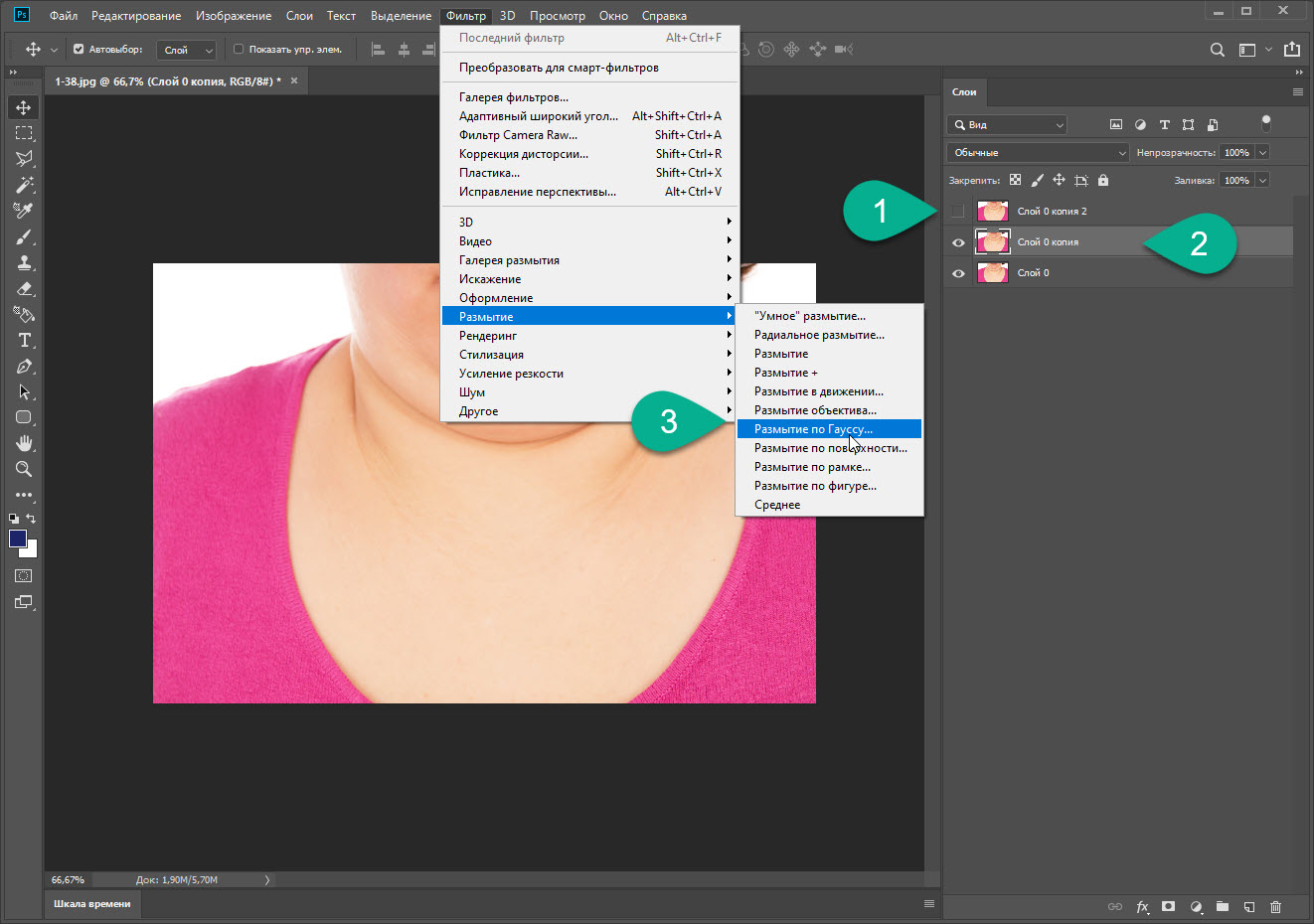The height and width of the screenshot is (924, 1314).
Task: Select the Magic Wand tool
Action: (x=24, y=185)
